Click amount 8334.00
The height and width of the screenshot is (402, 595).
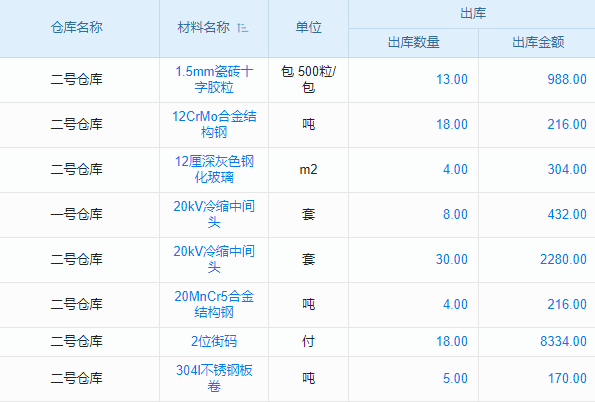[564, 341]
